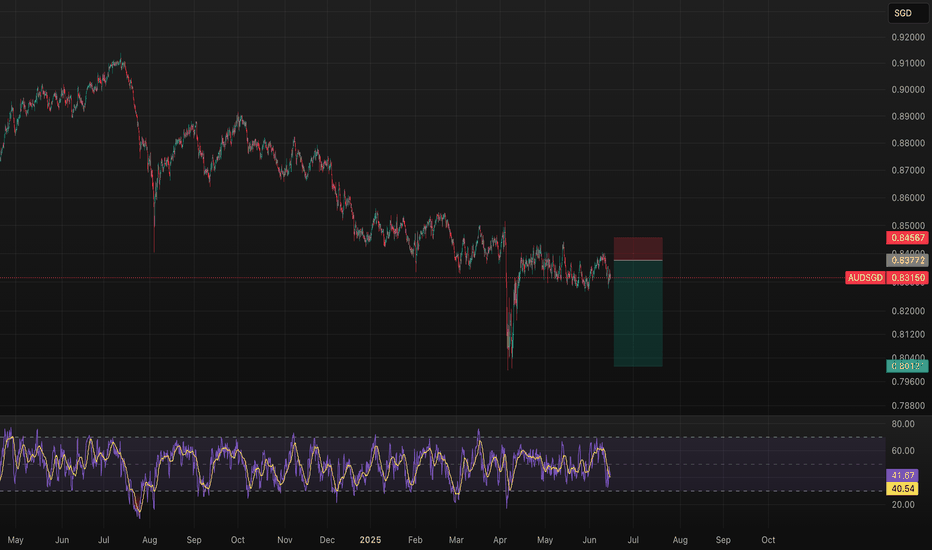Click the 0.83150 current price label

(908, 278)
